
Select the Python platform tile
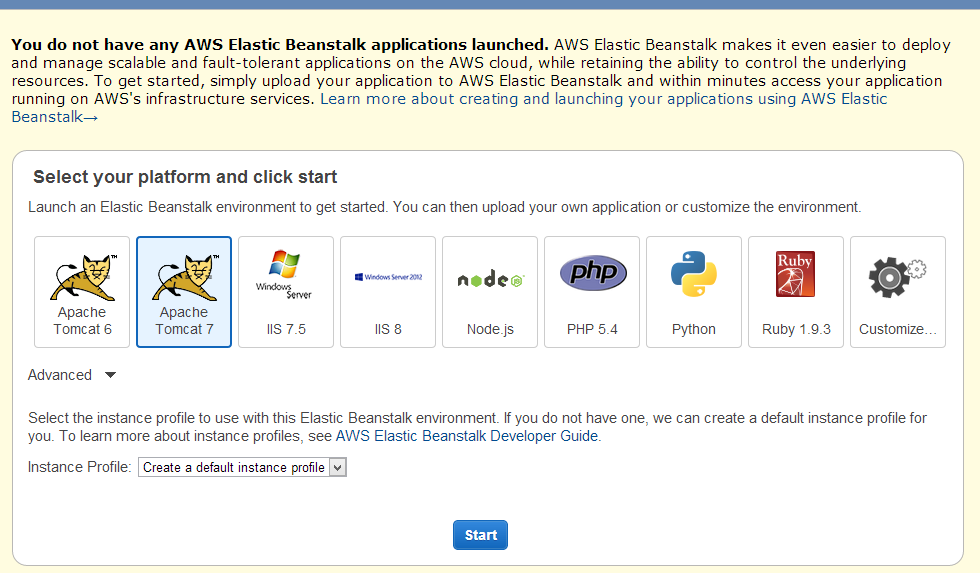pyautogui.click(x=693, y=292)
